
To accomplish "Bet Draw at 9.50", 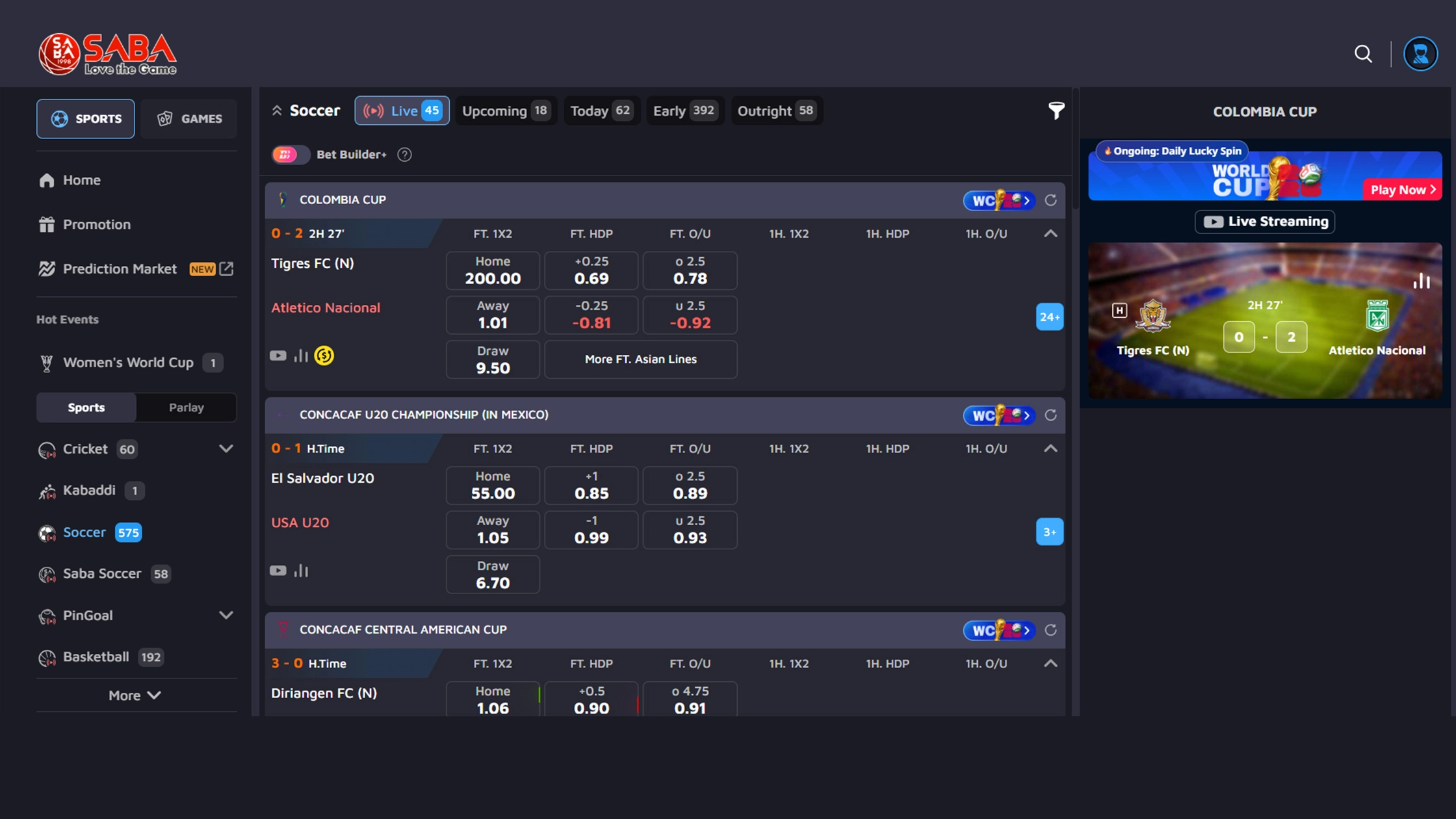I will pos(493,359).
